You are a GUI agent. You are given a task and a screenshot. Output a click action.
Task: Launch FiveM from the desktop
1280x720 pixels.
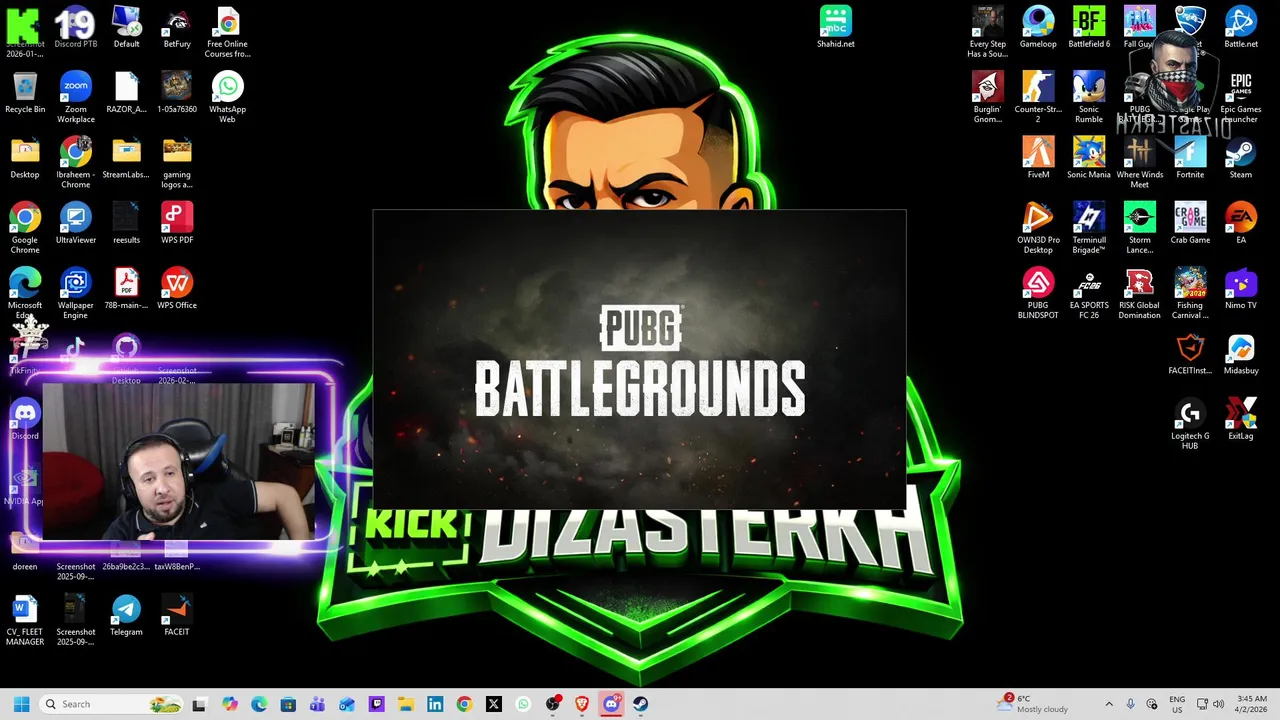[1038, 159]
